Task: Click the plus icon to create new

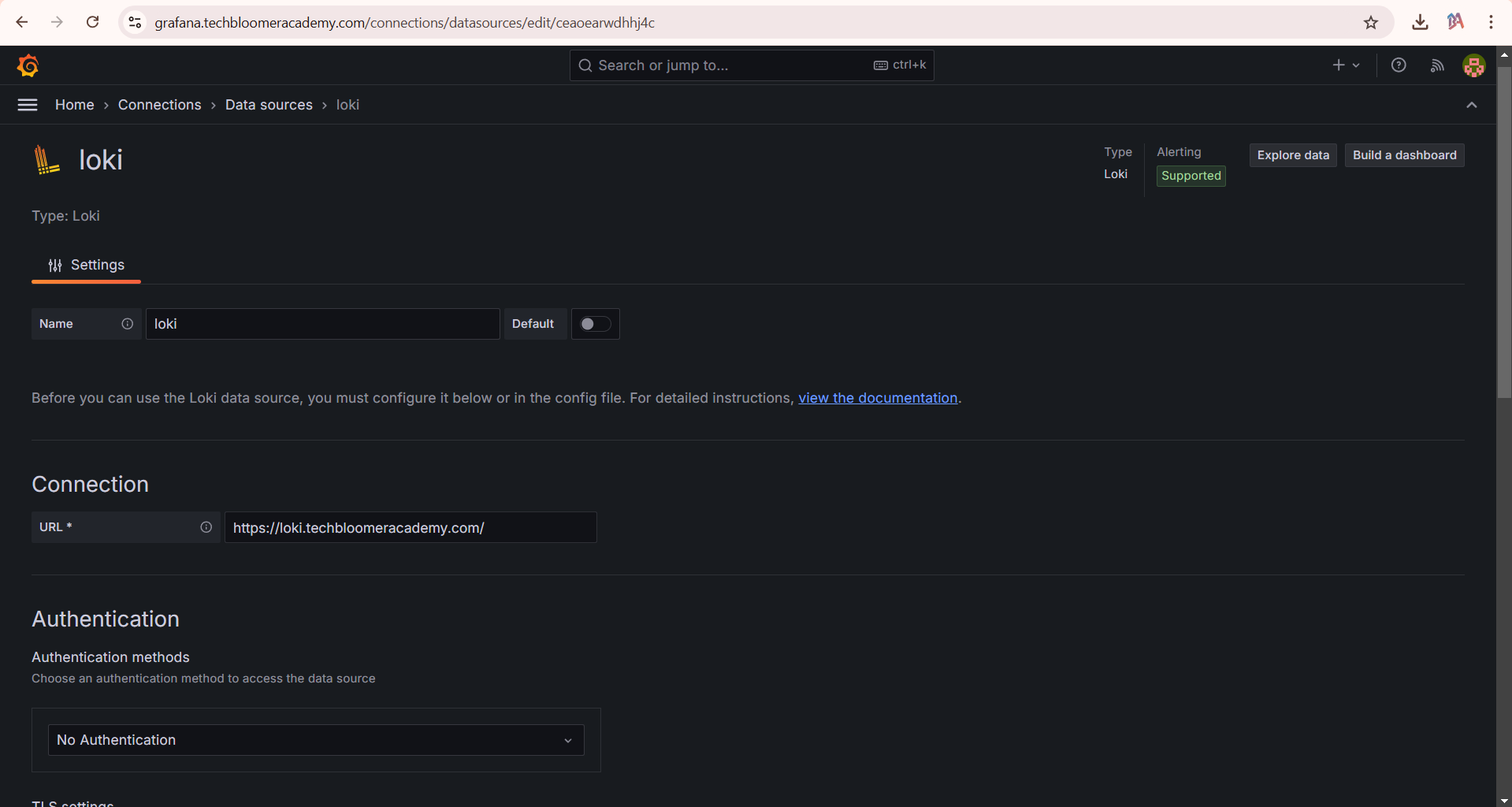Action: click(1337, 65)
